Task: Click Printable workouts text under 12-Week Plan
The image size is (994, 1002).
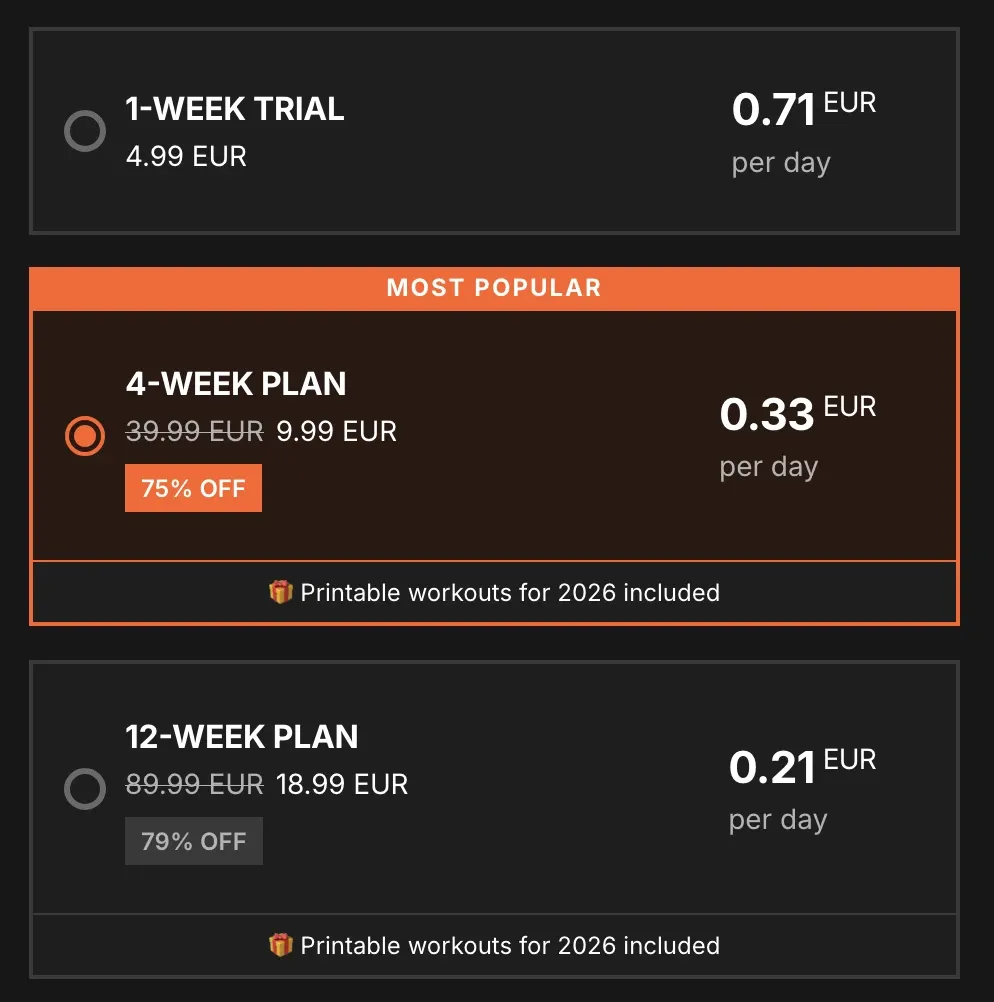Action: point(510,945)
